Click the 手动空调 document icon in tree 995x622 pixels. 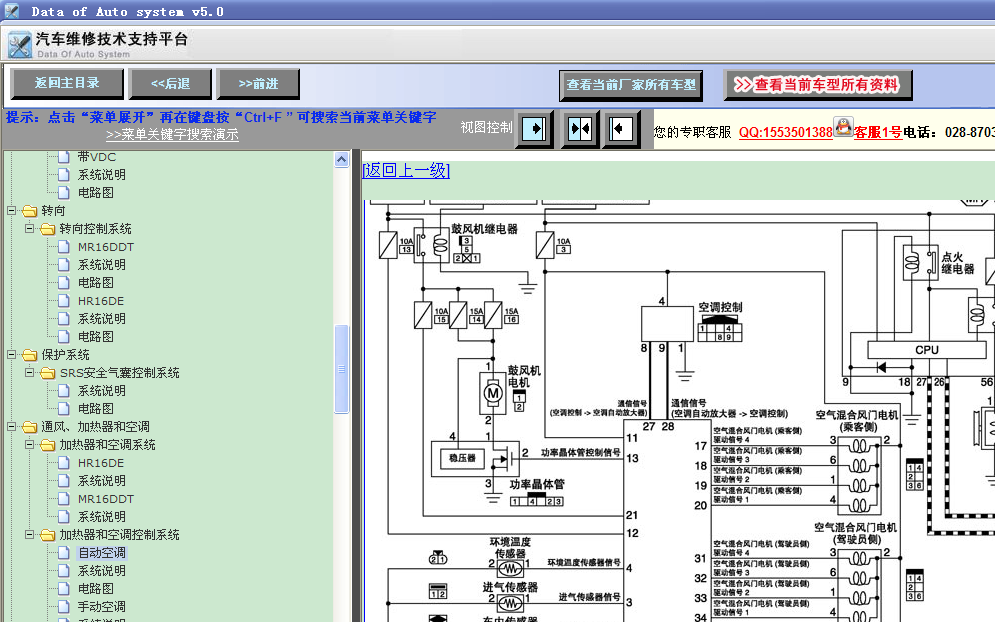pyautogui.click(x=63, y=607)
